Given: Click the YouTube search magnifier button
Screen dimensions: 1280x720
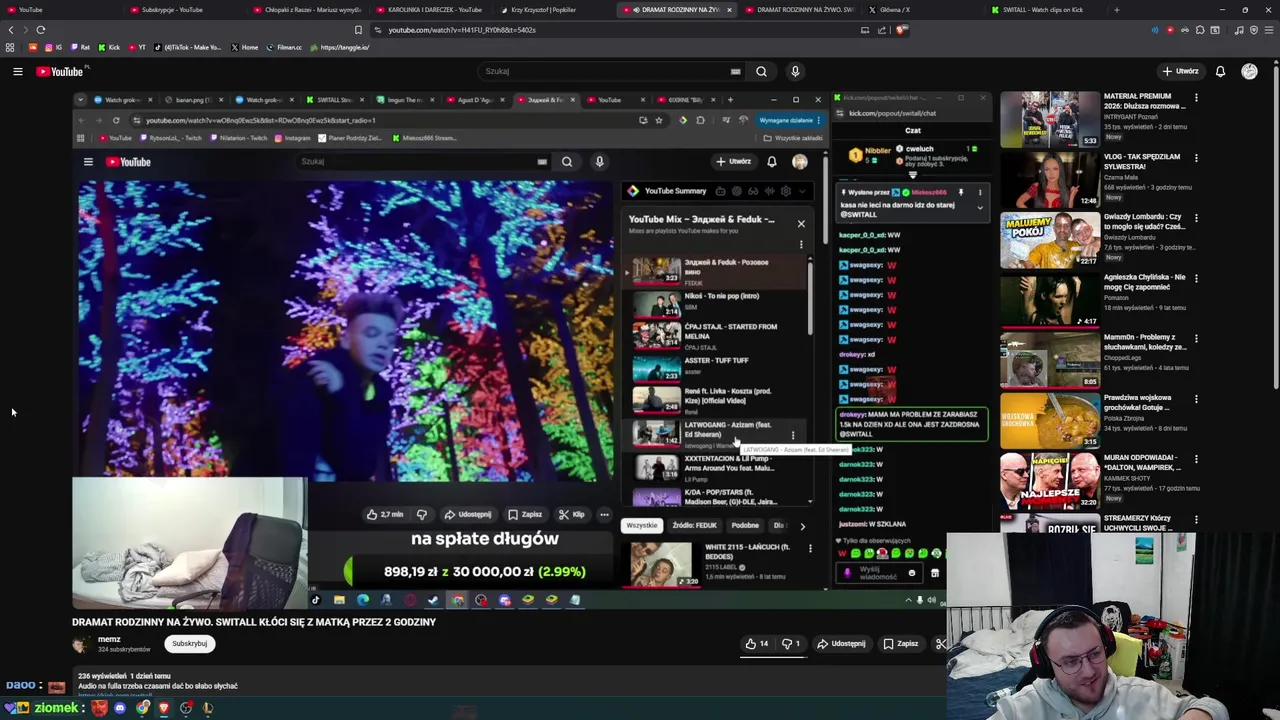Looking at the screenshot, I should [761, 71].
